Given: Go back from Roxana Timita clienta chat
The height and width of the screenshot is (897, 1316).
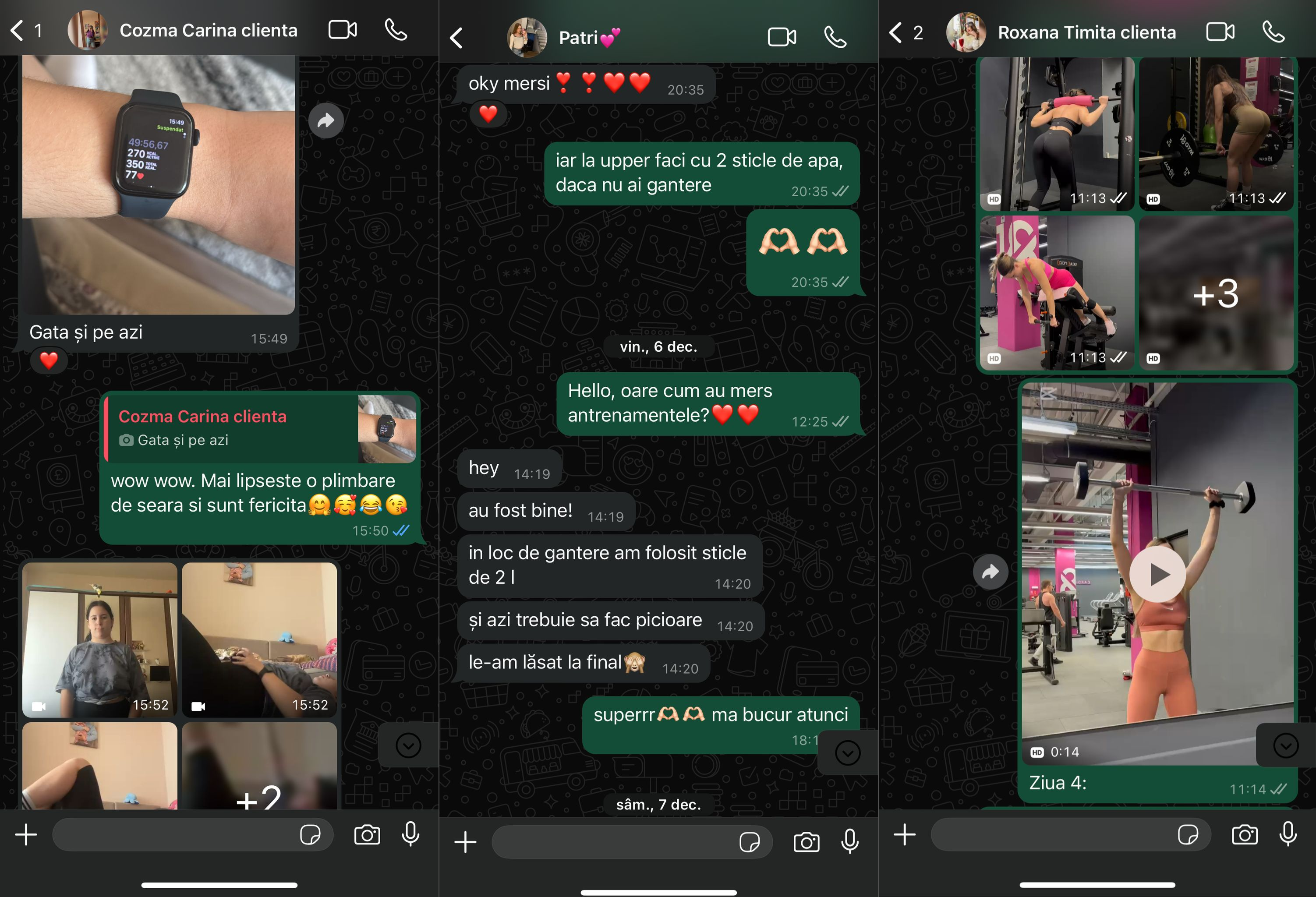Looking at the screenshot, I should [895, 32].
